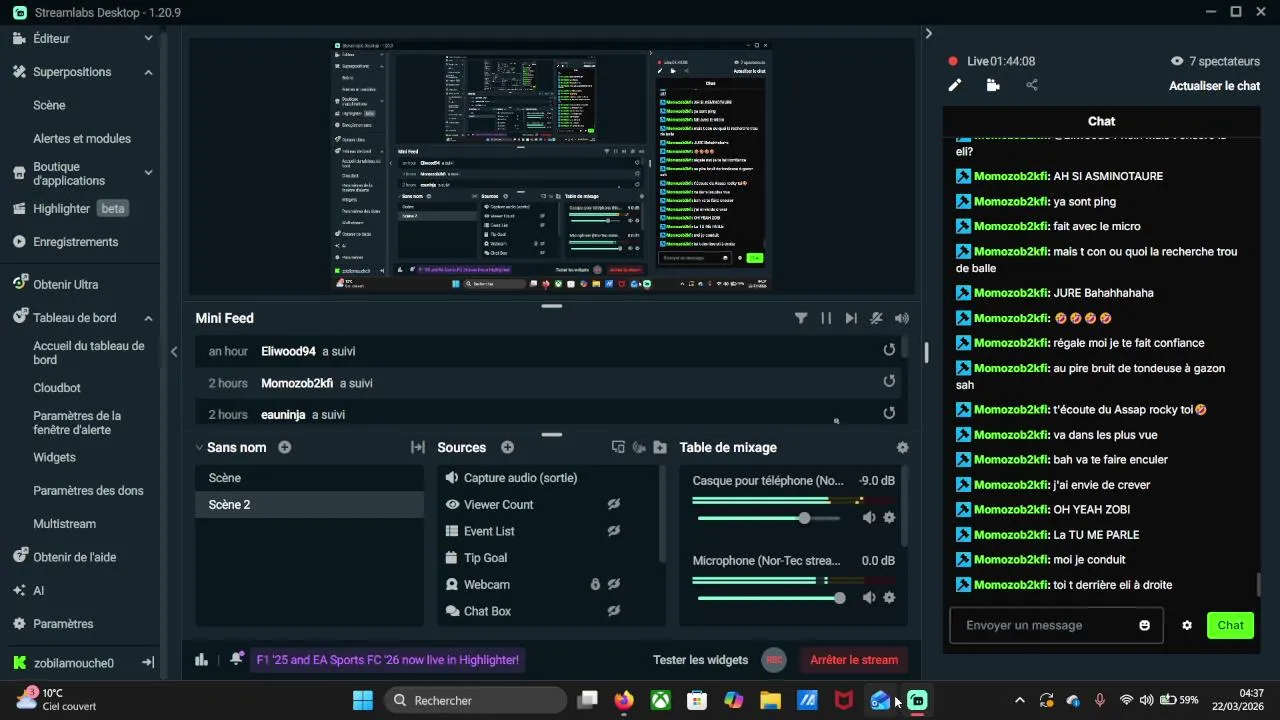The height and width of the screenshot is (720, 1280).
Task: Click Tester les widgets
Action: click(700, 660)
